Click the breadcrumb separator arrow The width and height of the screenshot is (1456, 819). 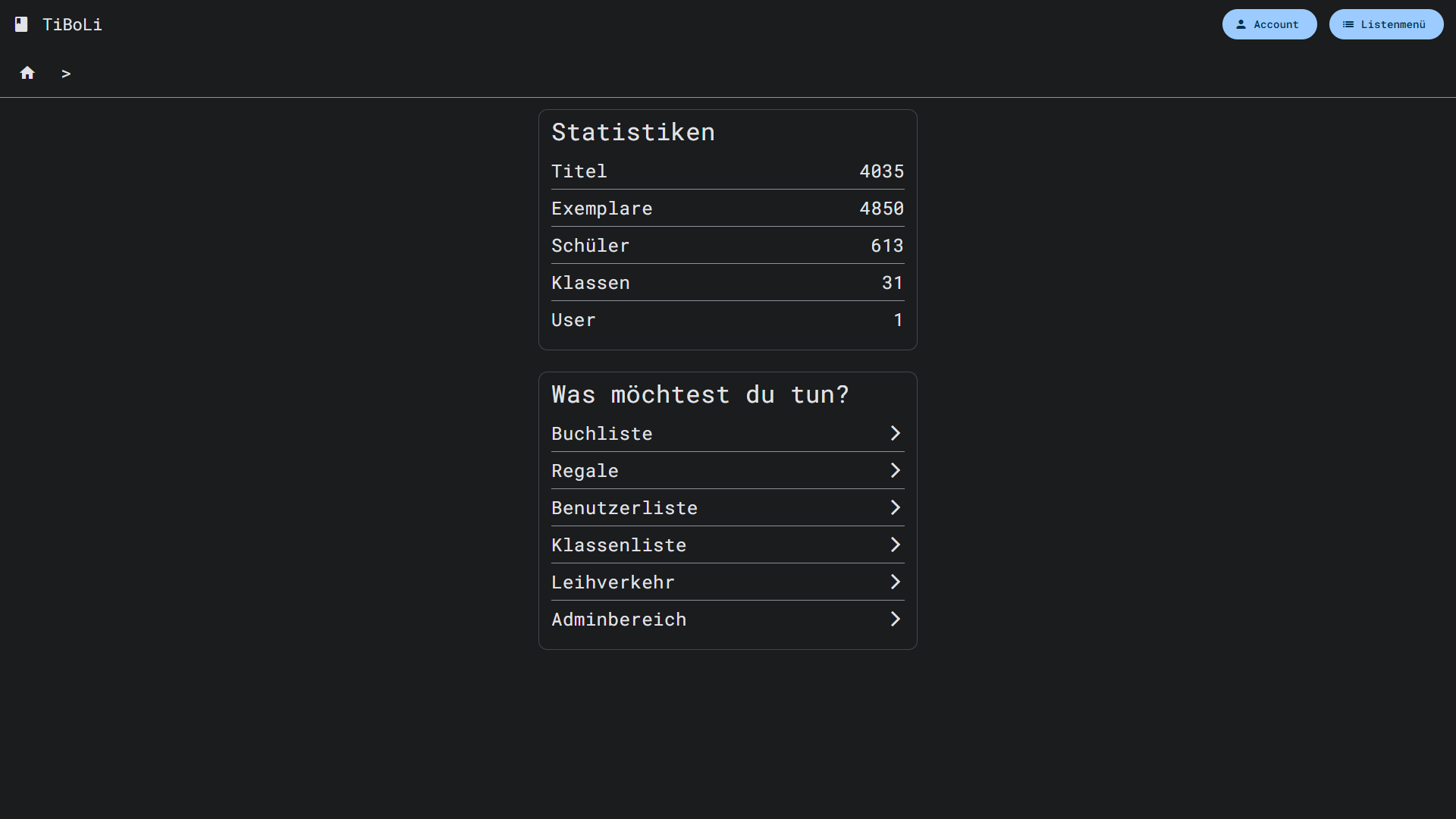coord(66,74)
